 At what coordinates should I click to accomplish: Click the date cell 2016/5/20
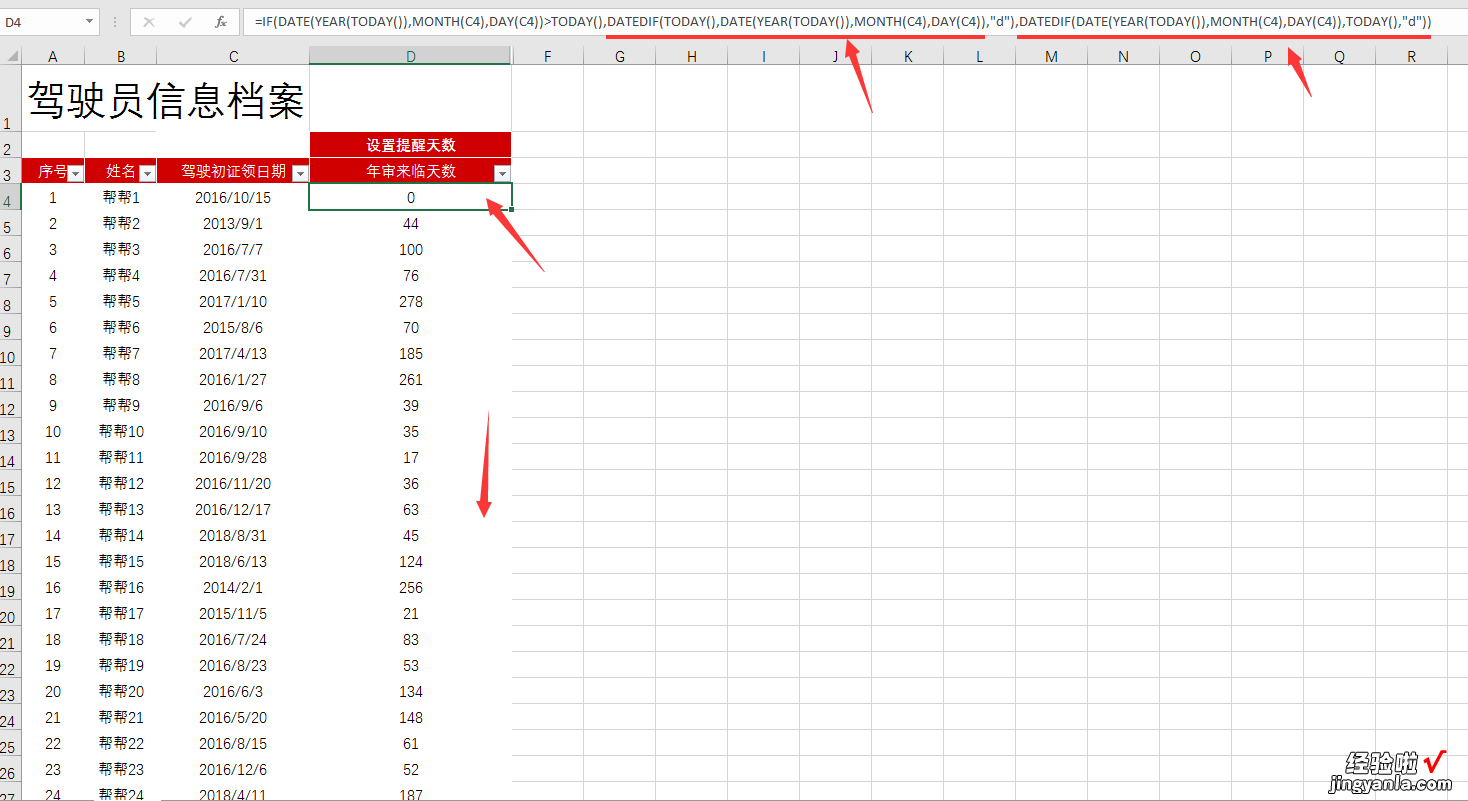tap(233, 718)
